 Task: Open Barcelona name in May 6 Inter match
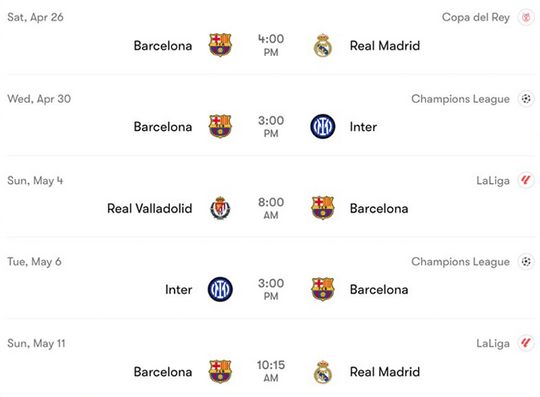pos(379,290)
